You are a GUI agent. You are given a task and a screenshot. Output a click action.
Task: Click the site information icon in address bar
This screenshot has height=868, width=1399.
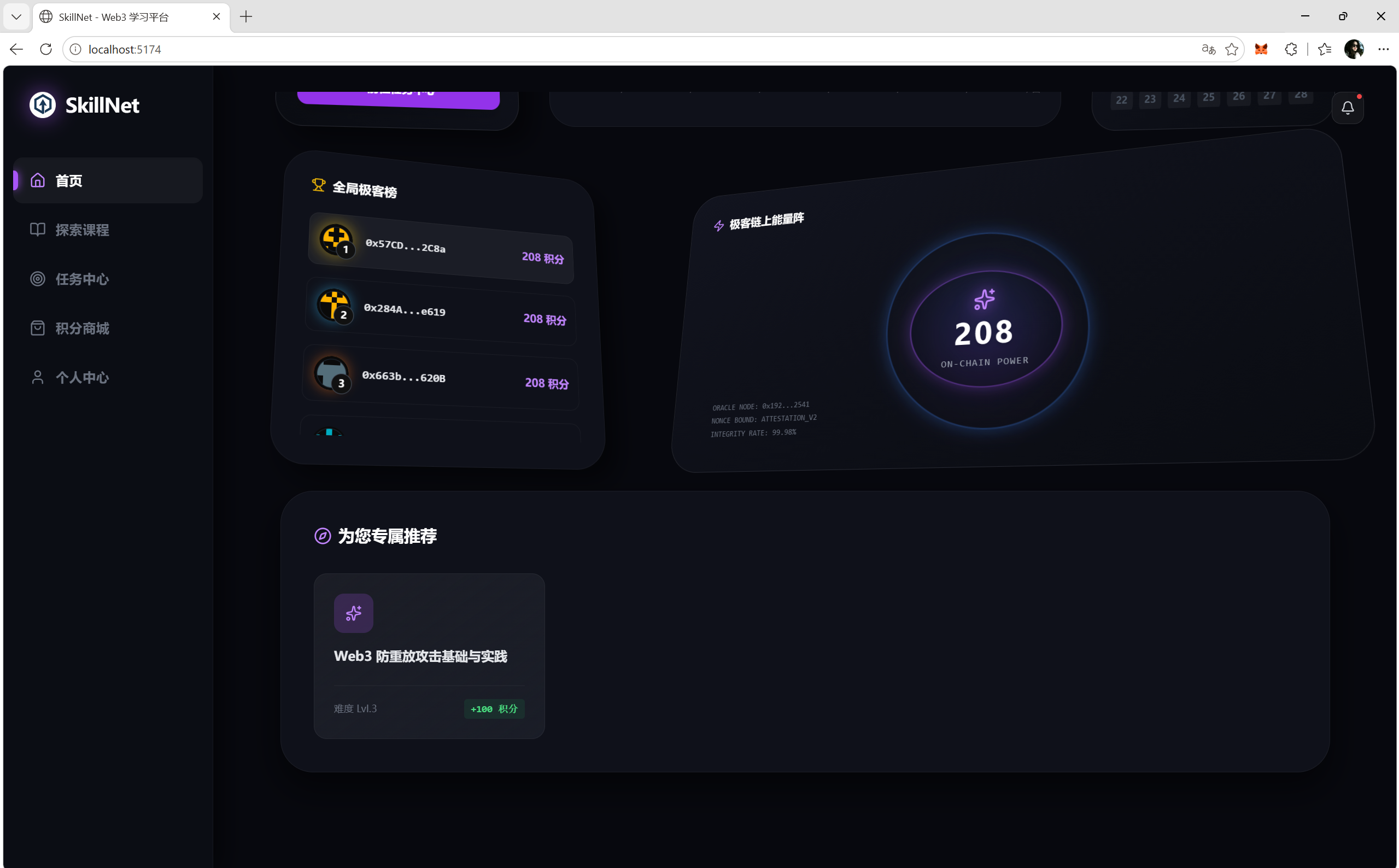[x=75, y=49]
